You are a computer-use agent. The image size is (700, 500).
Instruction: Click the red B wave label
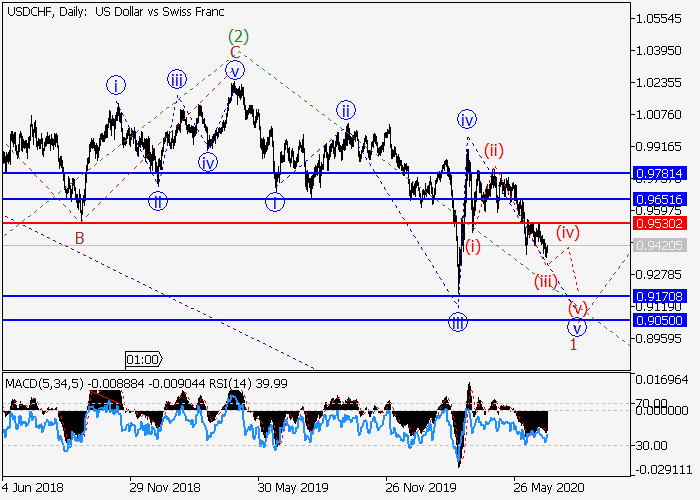tap(79, 237)
